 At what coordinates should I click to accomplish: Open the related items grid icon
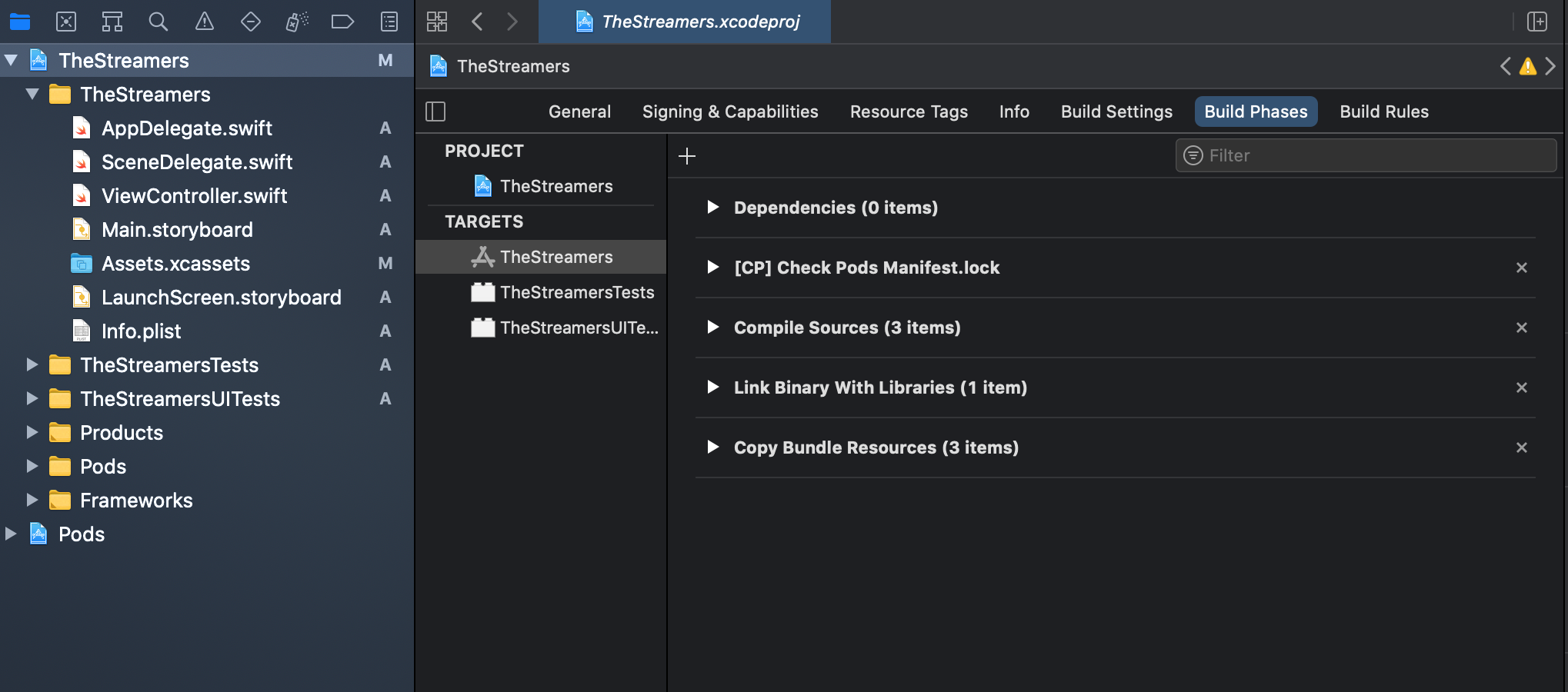pyautogui.click(x=437, y=22)
